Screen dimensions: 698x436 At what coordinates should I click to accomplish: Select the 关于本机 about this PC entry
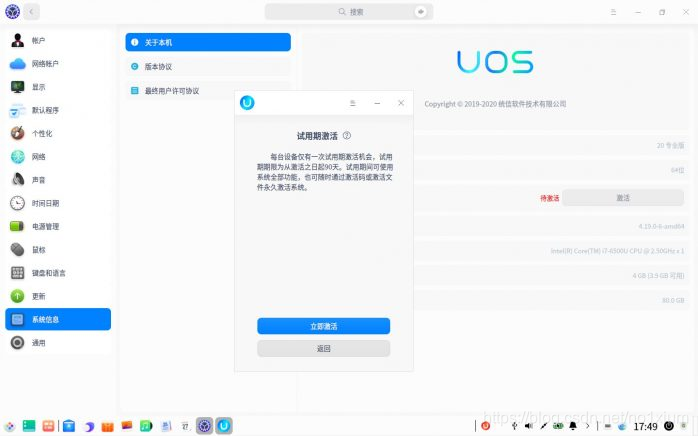[208, 42]
